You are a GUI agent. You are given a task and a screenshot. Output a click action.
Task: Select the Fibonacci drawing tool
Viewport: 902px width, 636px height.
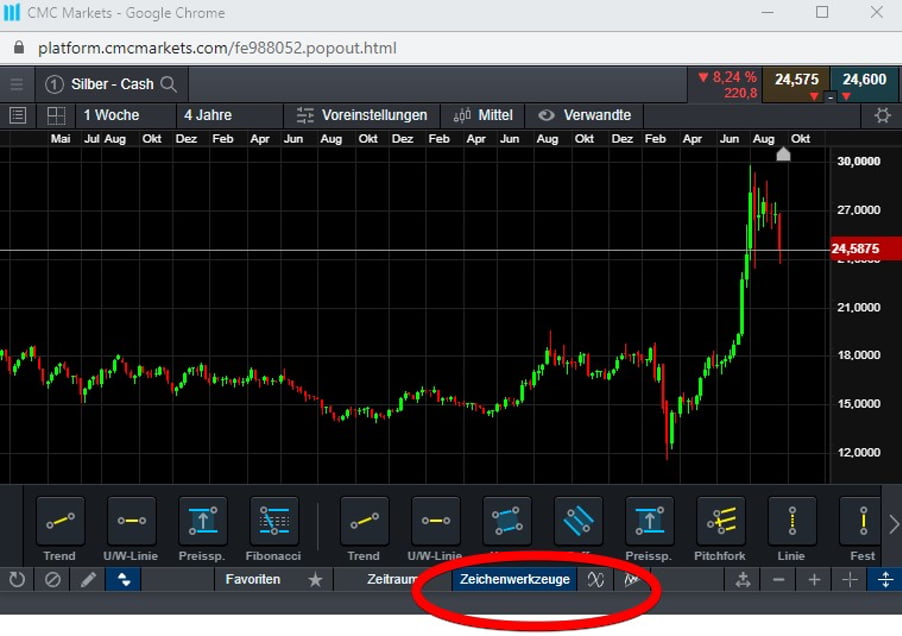274,522
